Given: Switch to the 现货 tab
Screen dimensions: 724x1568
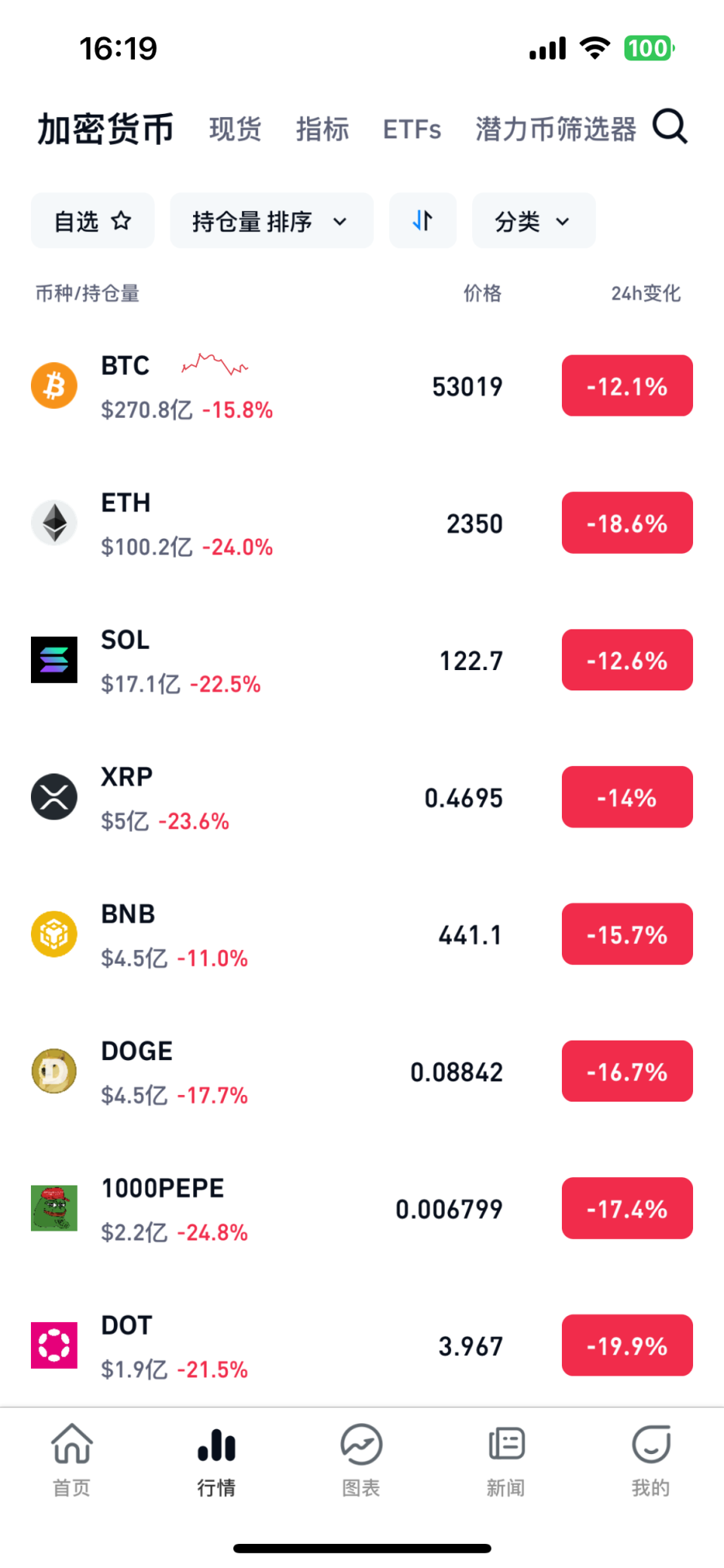Looking at the screenshot, I should (235, 129).
